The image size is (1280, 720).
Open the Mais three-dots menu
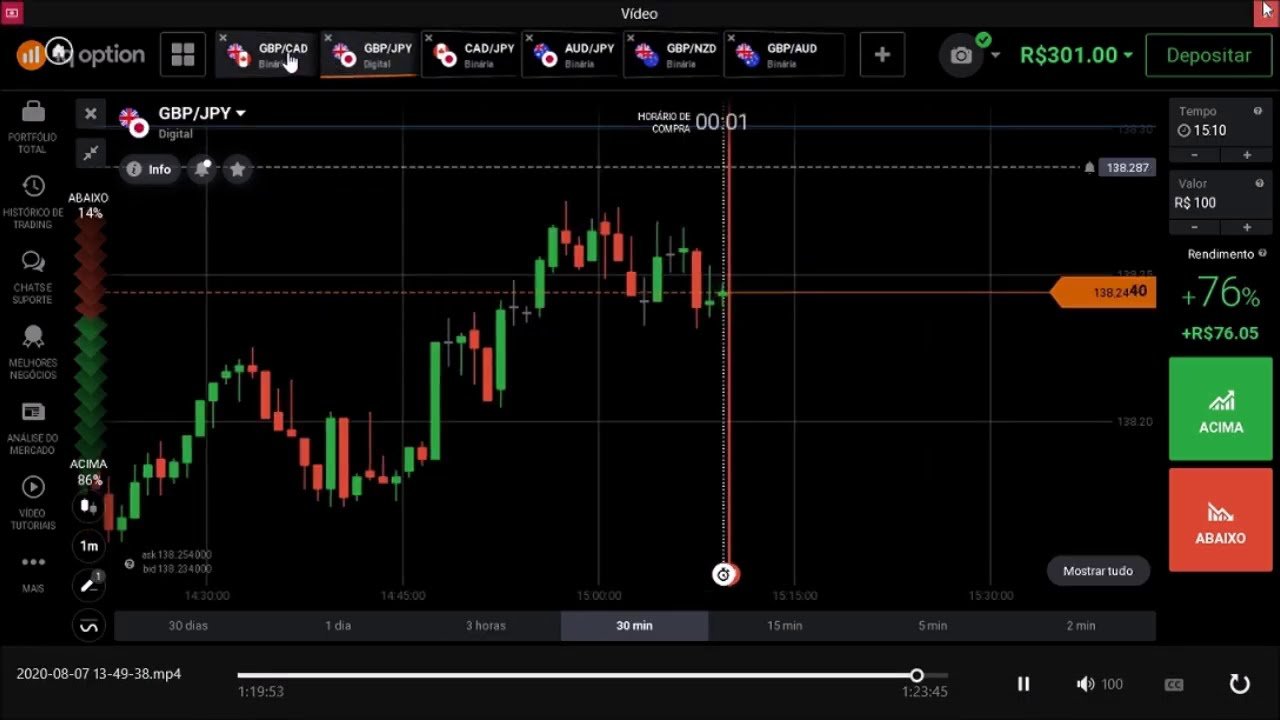33,572
